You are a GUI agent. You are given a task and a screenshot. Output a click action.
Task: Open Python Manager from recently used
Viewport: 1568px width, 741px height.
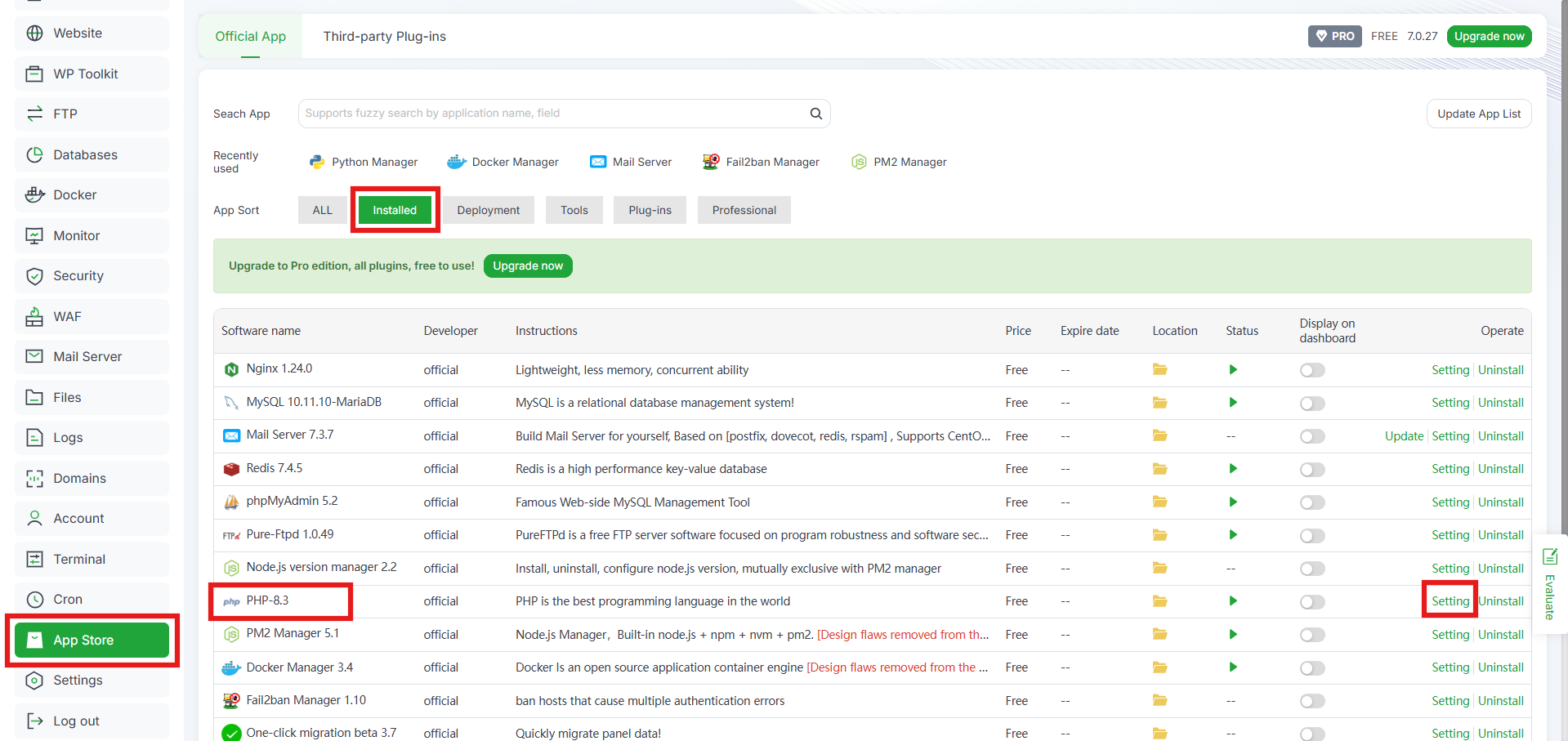tap(364, 162)
